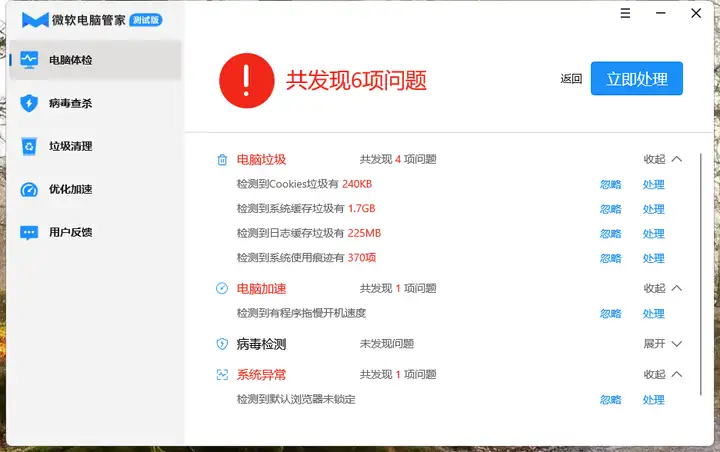The height and width of the screenshot is (452, 720).
Task: Click the 测试版 badge next to title
Action: (146, 20)
